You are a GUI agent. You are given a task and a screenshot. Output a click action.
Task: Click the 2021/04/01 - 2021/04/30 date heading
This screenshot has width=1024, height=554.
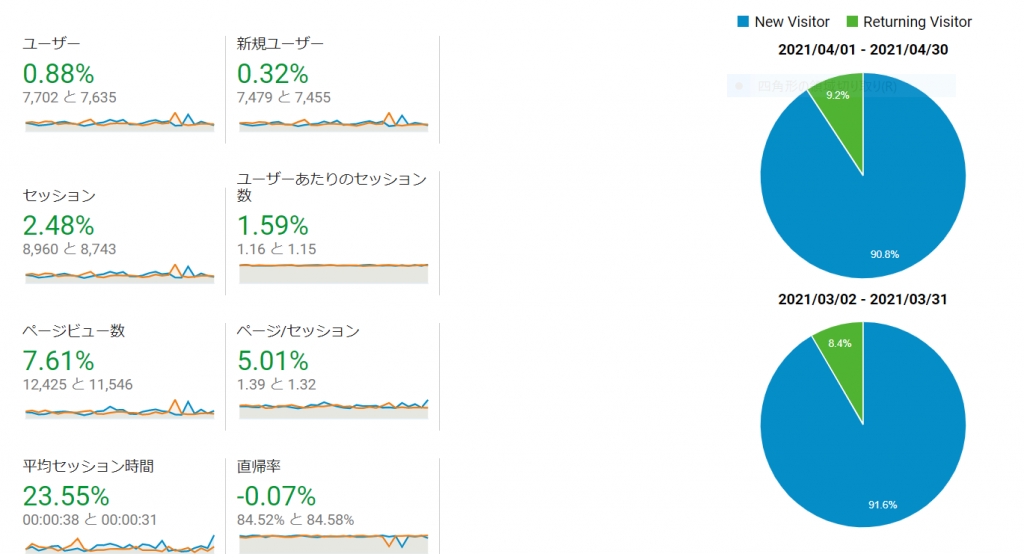[862, 49]
